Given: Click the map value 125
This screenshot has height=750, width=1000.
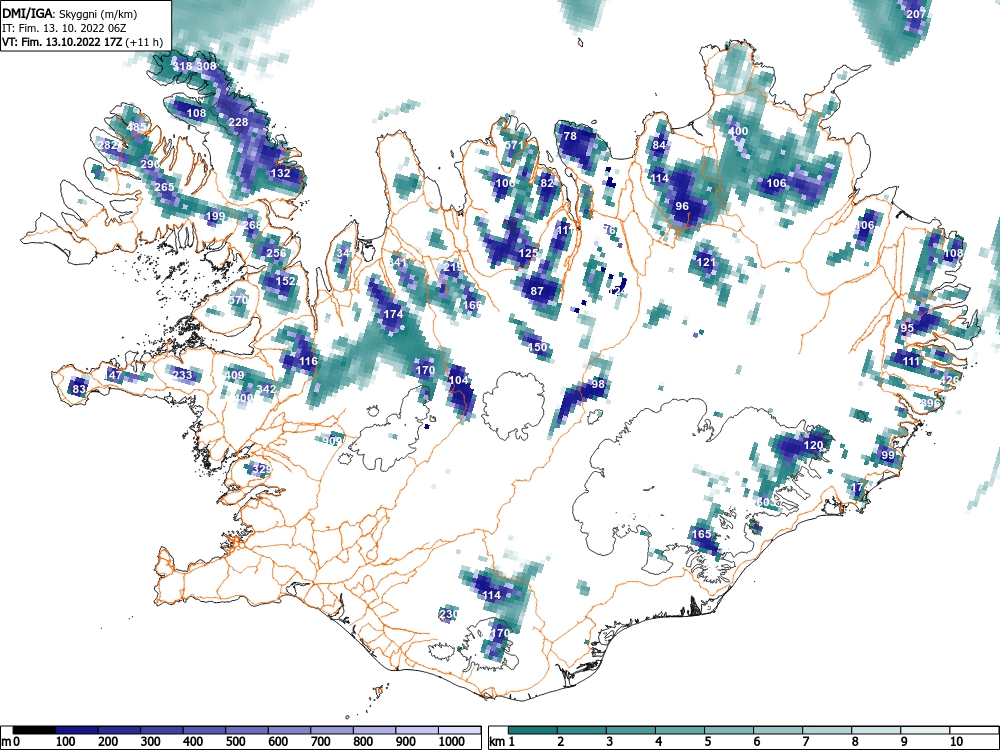Looking at the screenshot, I should (x=528, y=253).
